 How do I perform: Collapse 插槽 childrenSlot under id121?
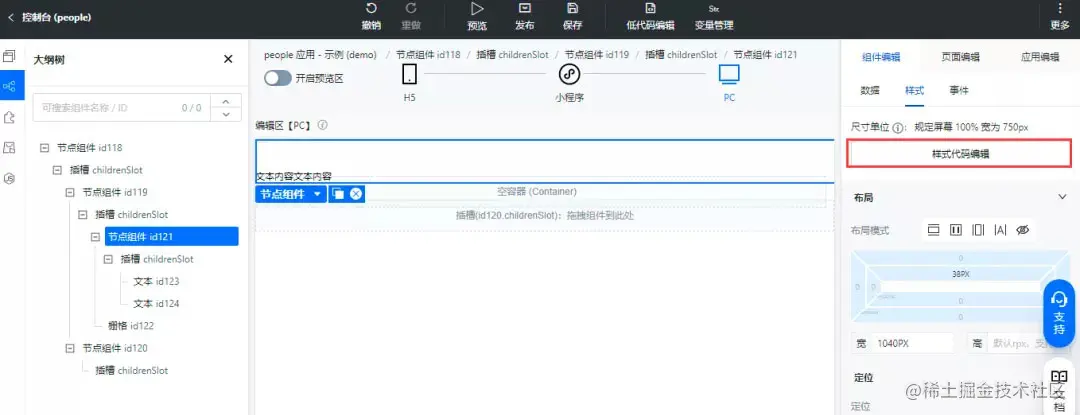[108, 259]
